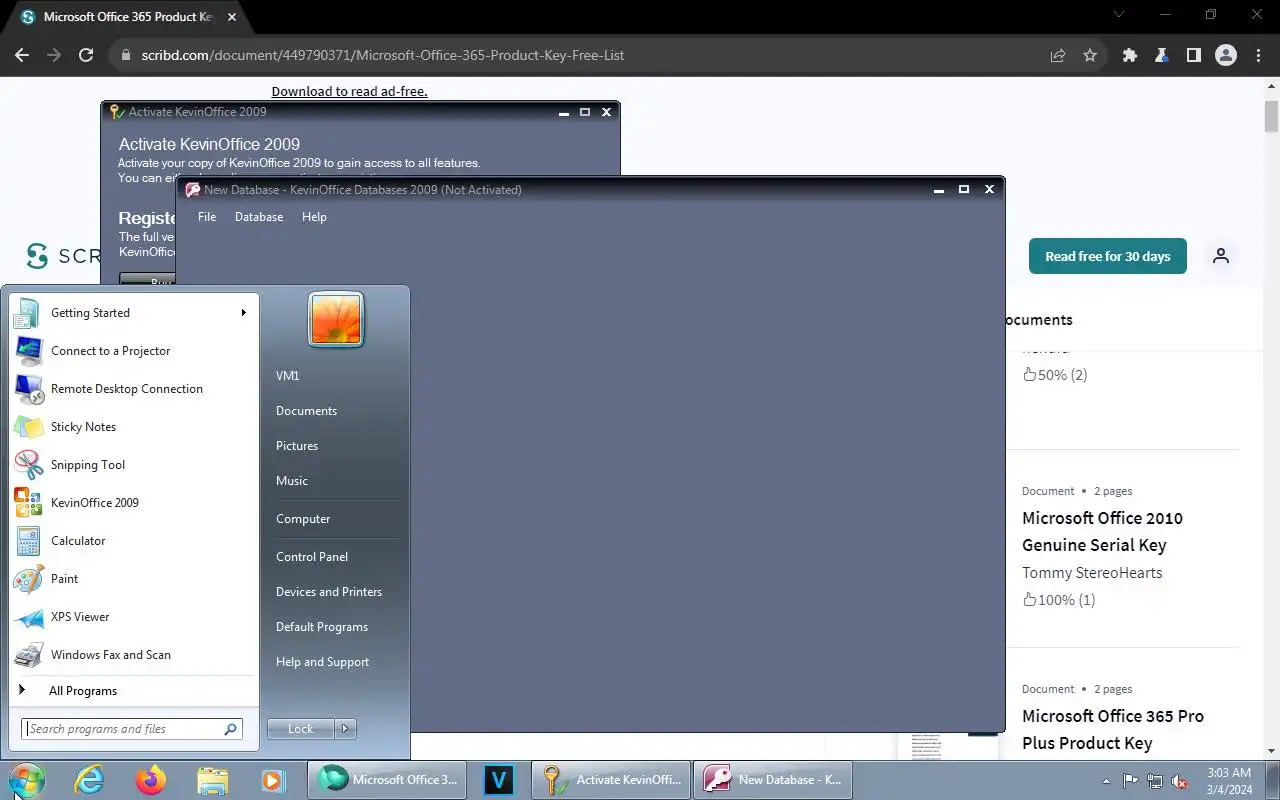Open XPS Viewer
Viewport: 1280px width, 800px height.
133,617
